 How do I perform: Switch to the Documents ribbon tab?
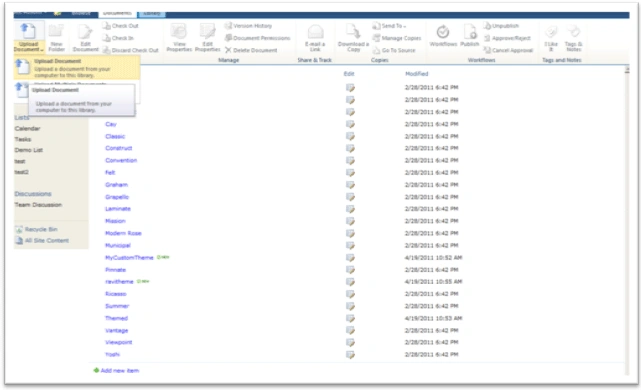(117, 13)
